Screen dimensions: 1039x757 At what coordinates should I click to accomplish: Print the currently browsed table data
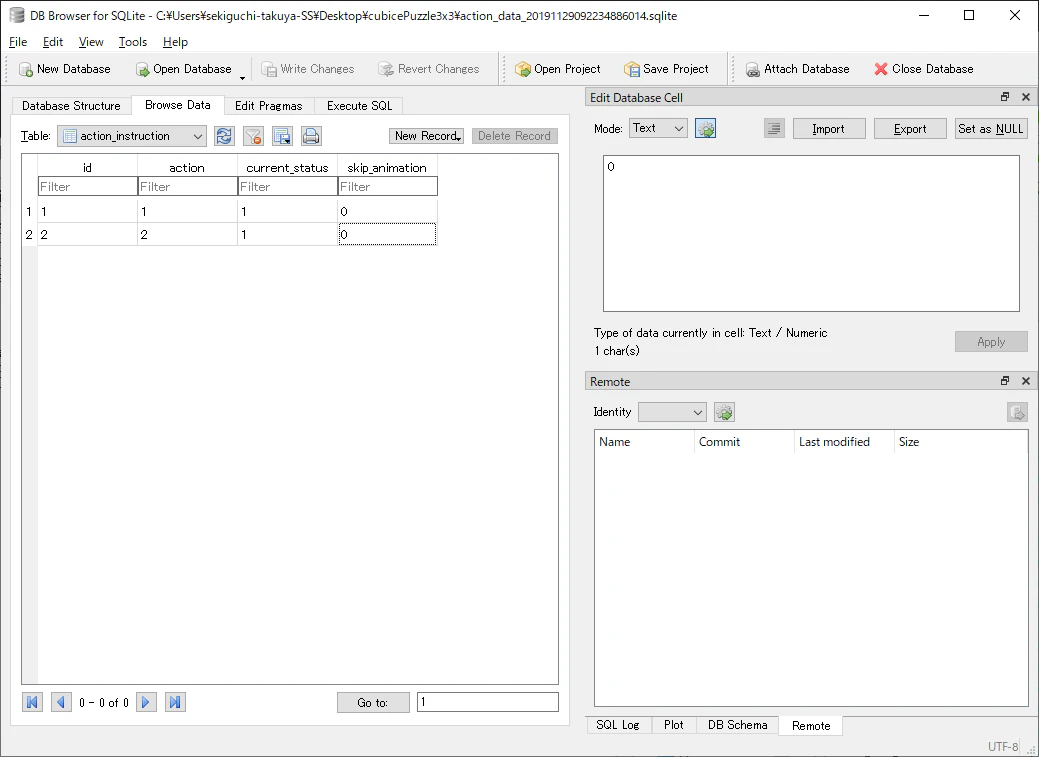(311, 136)
